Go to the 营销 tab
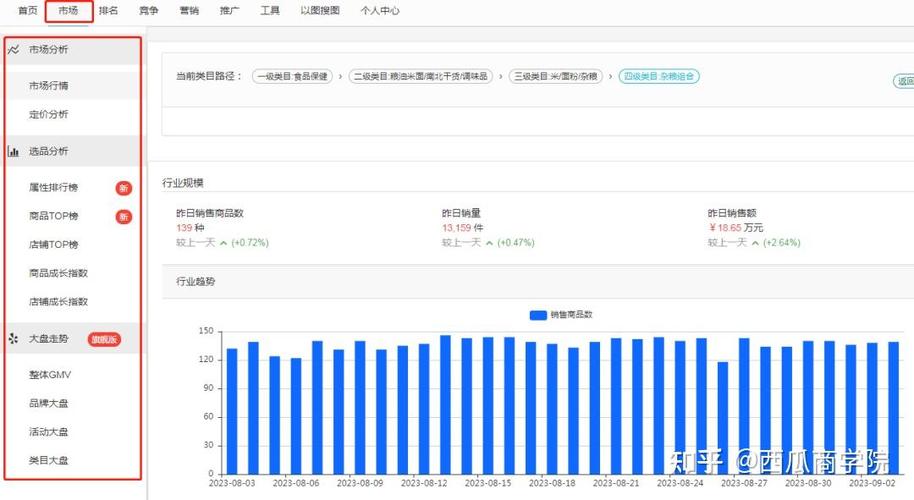The image size is (914, 500). click(x=189, y=10)
